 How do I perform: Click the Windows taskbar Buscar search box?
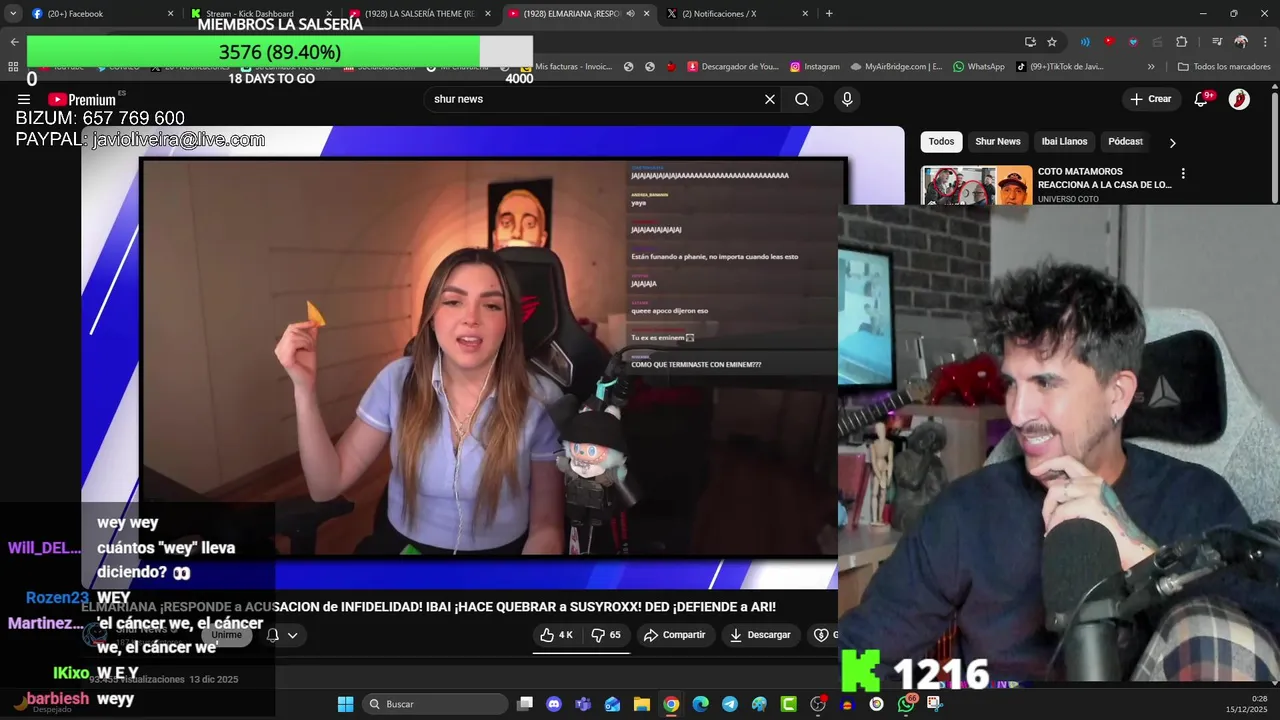435,704
